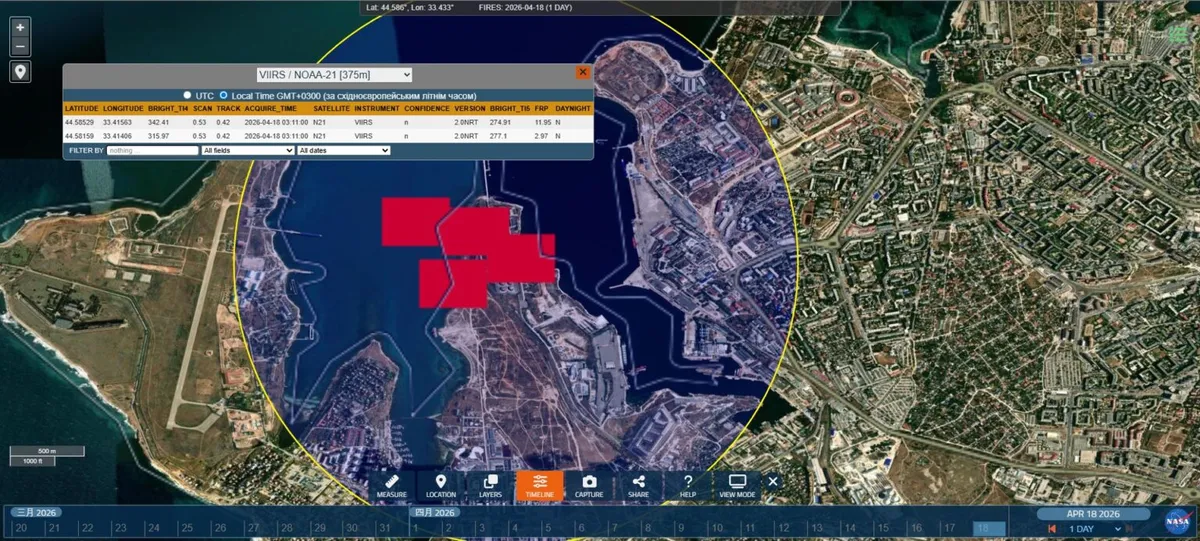Sort table by ACQUIRE_TIME column header
The height and width of the screenshot is (541, 1200).
click(269, 108)
